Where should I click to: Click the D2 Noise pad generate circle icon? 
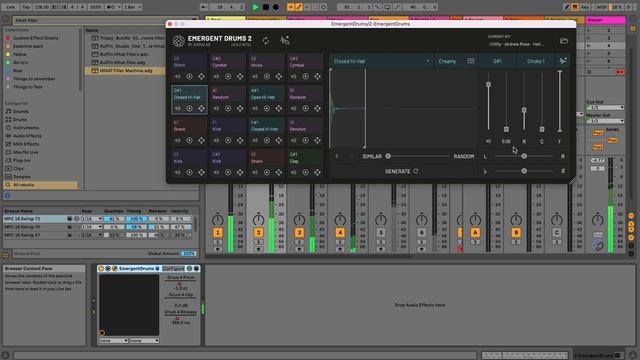267,76
